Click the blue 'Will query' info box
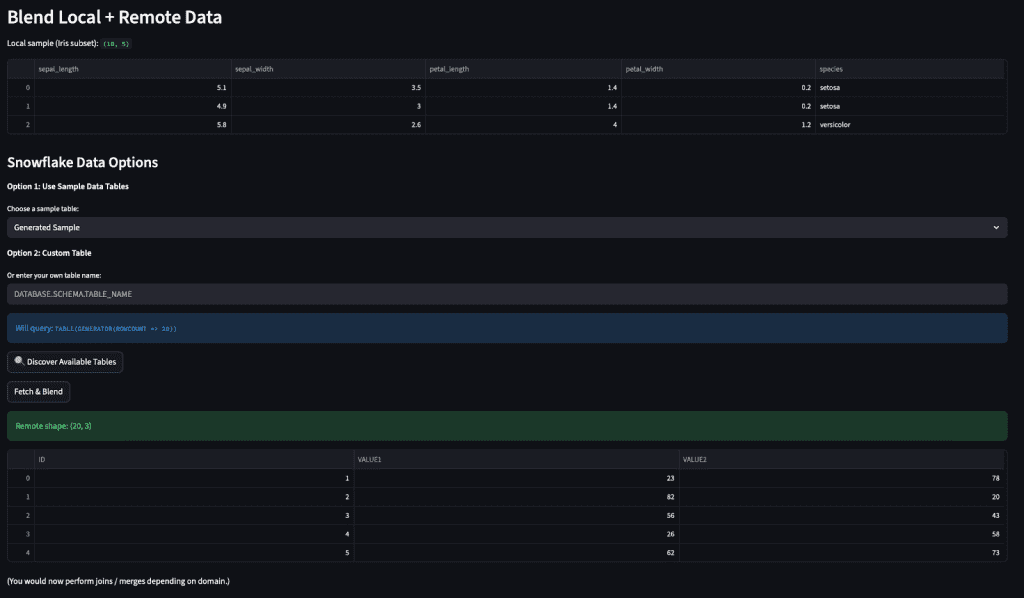1024x598 pixels. coord(506,328)
